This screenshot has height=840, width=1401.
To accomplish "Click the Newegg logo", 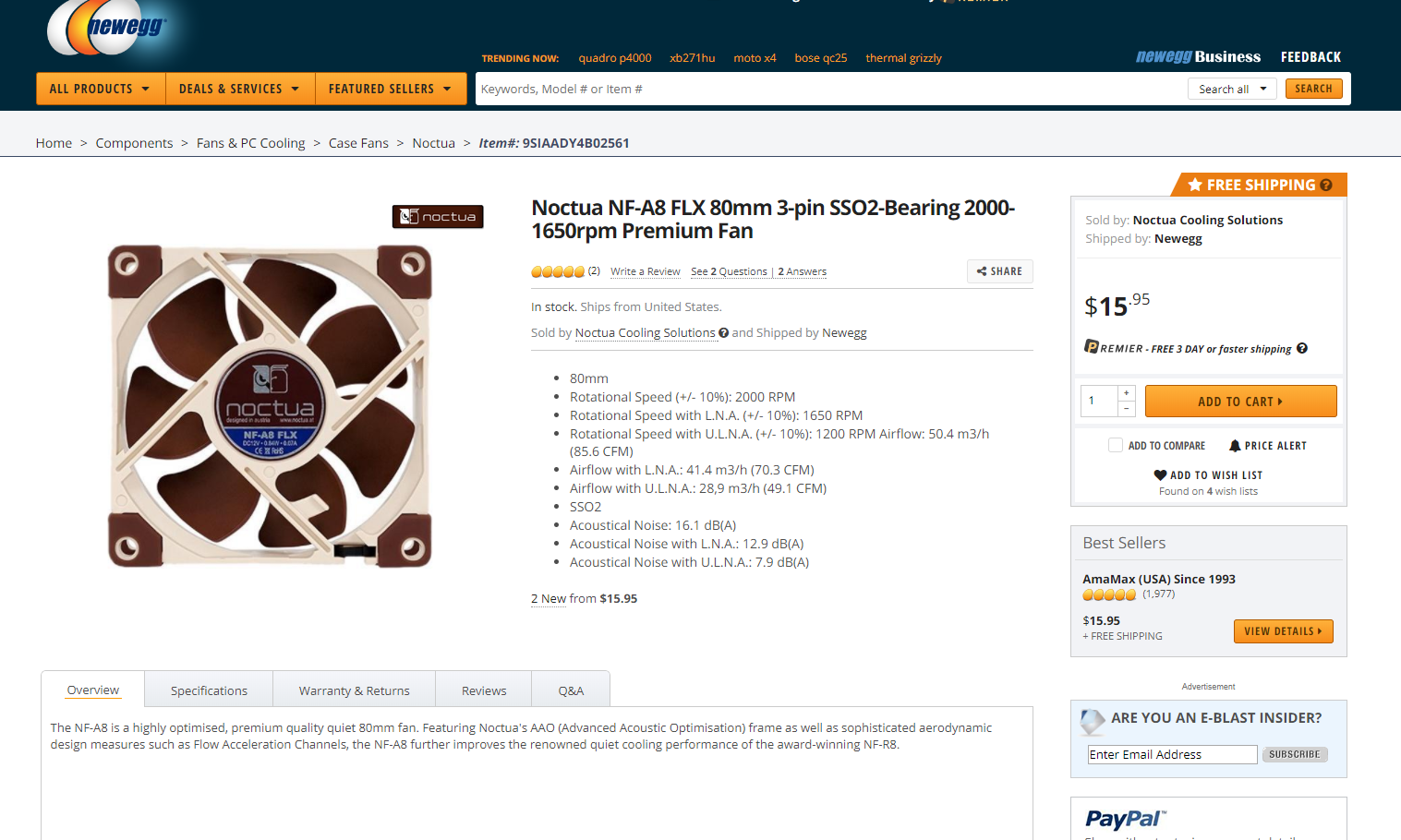I will (x=107, y=28).
